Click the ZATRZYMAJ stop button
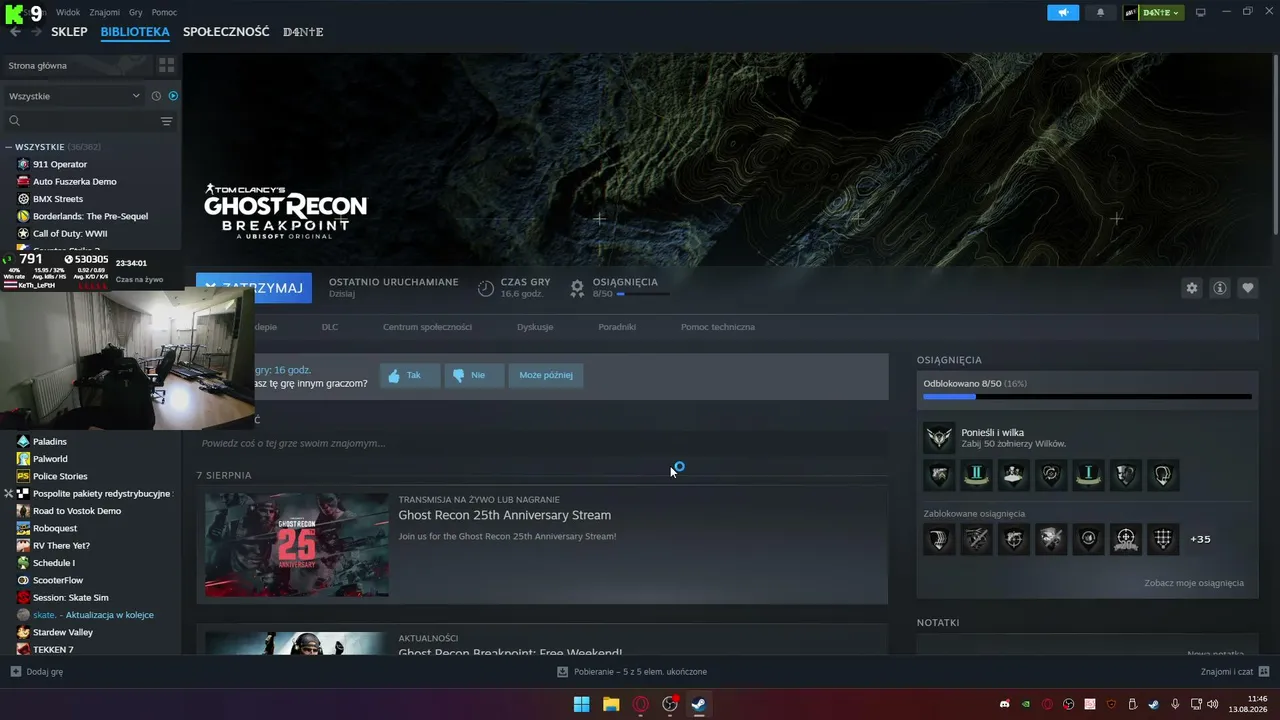The height and width of the screenshot is (720, 1280). [254, 288]
